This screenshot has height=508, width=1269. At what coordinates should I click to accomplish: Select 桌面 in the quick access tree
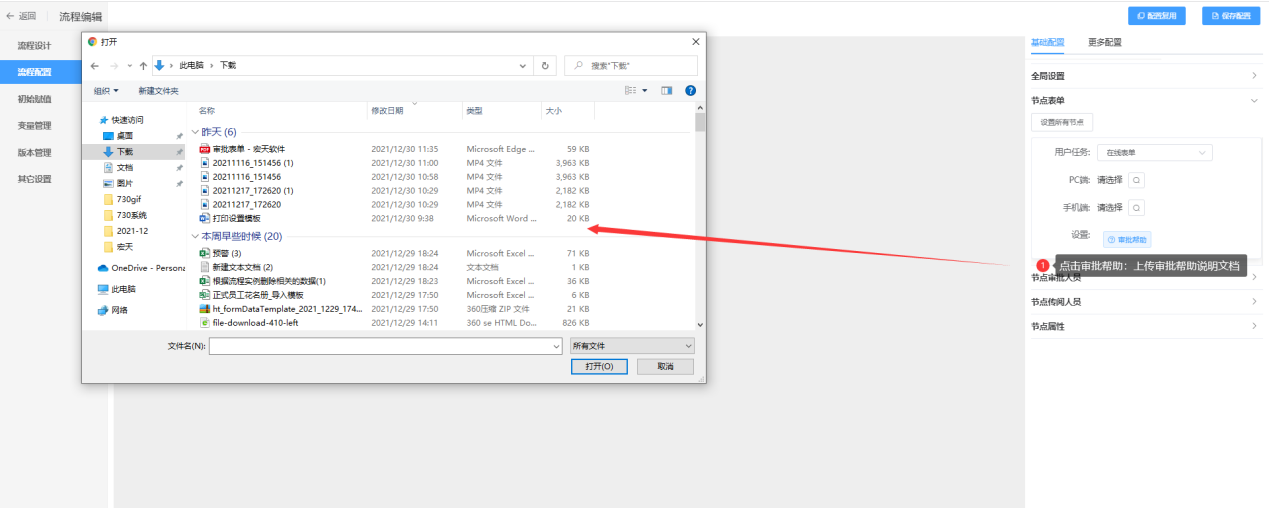[125, 136]
